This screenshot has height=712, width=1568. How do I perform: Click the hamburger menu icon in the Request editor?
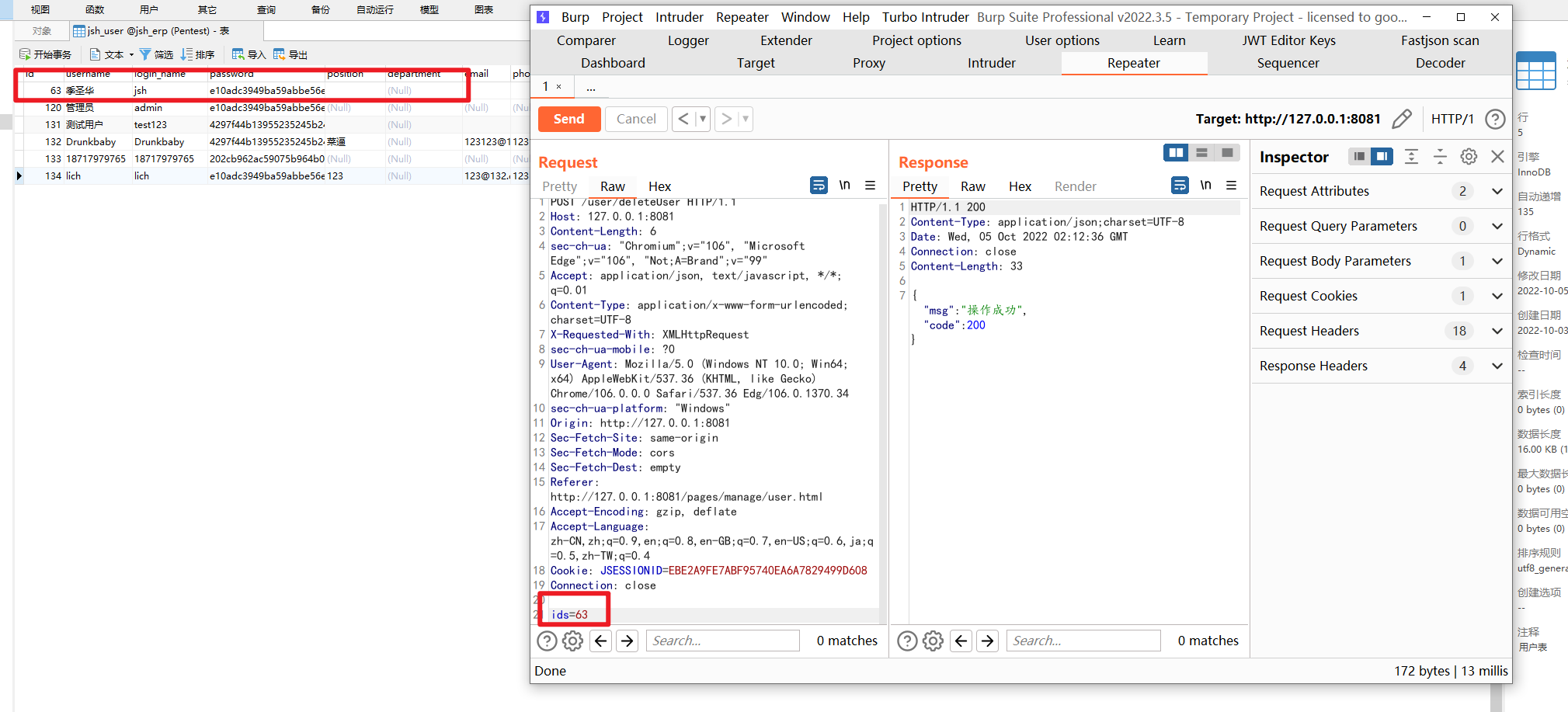click(870, 186)
